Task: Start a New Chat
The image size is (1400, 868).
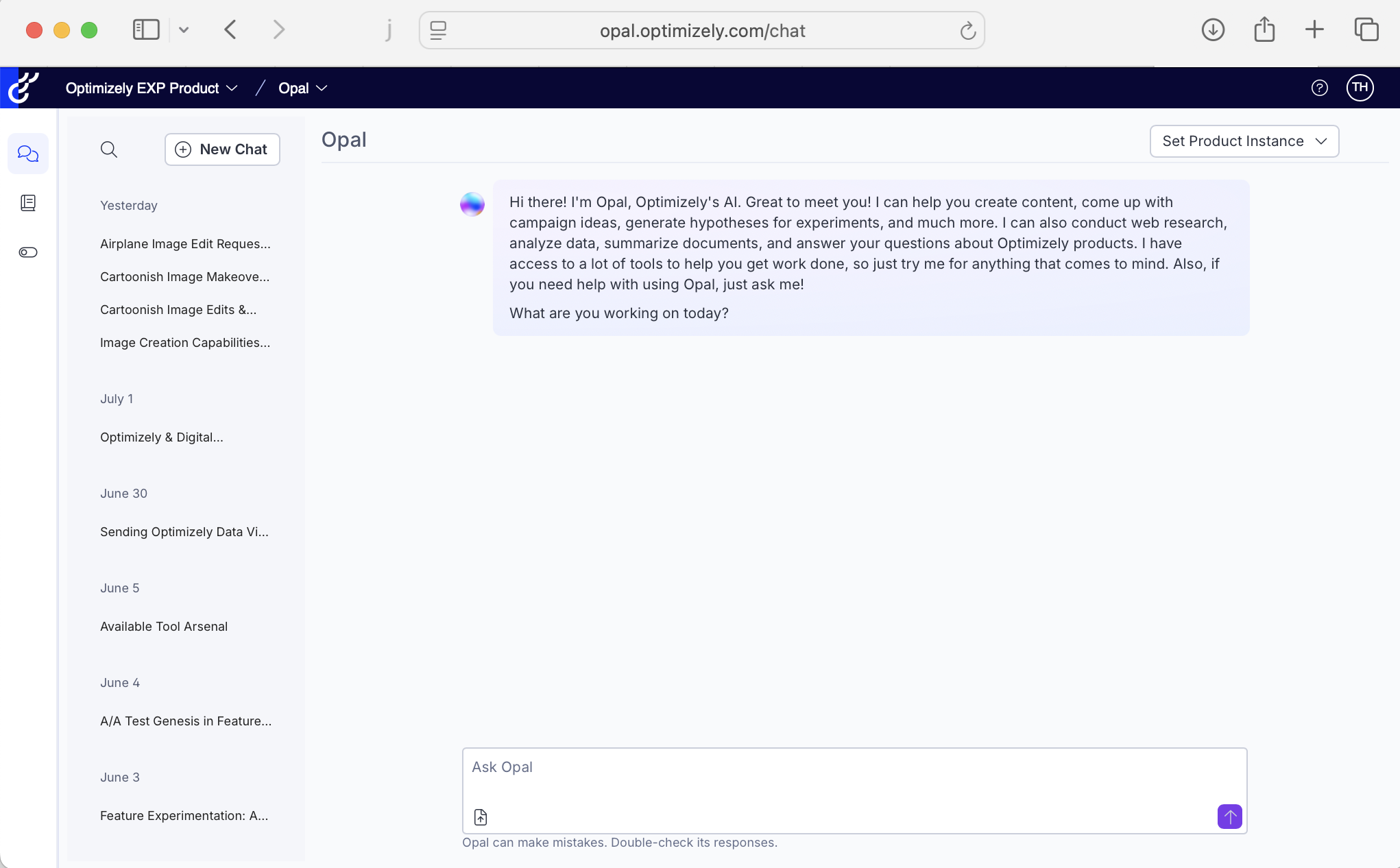Action: [222, 149]
